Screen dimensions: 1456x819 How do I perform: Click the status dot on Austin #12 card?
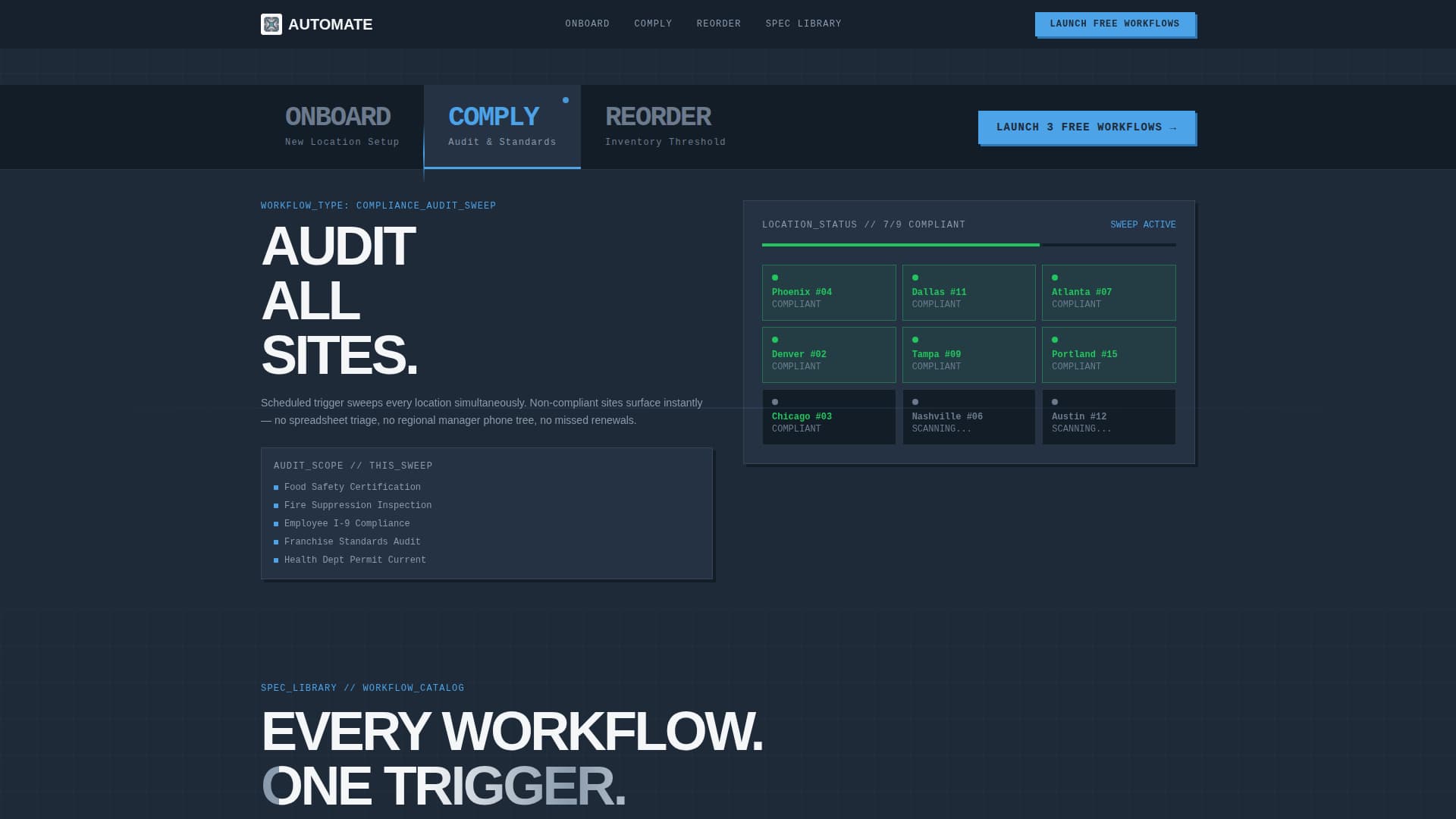[x=1055, y=401]
